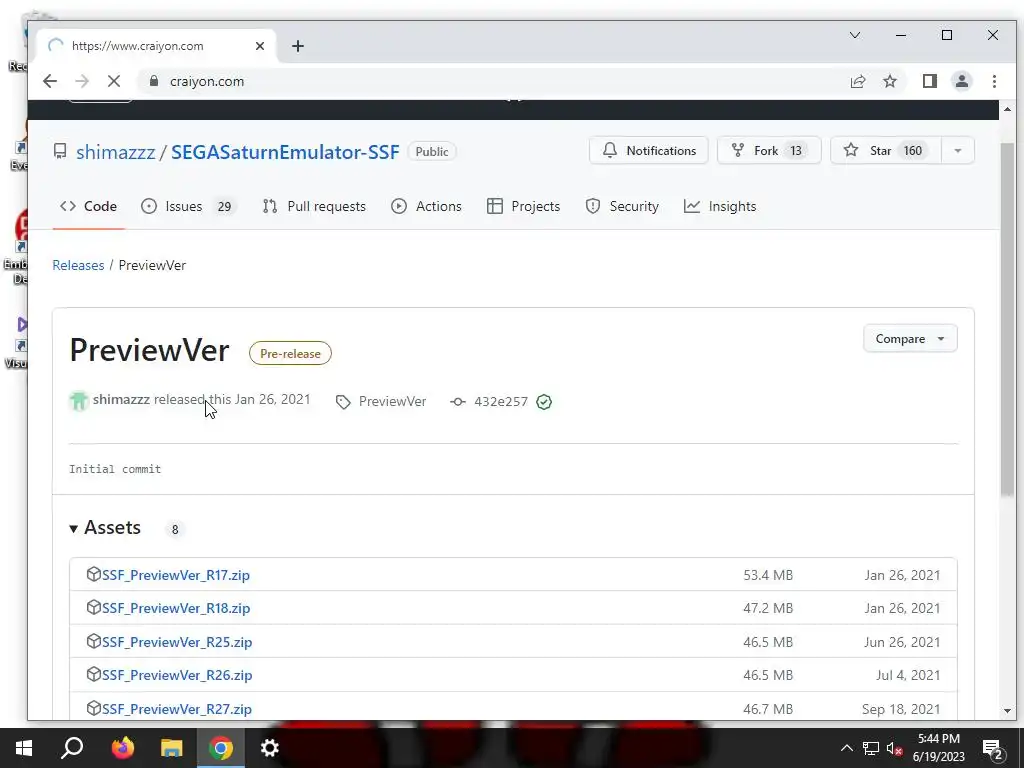Download SSF_PreviewVer_R25.zip

(177, 642)
